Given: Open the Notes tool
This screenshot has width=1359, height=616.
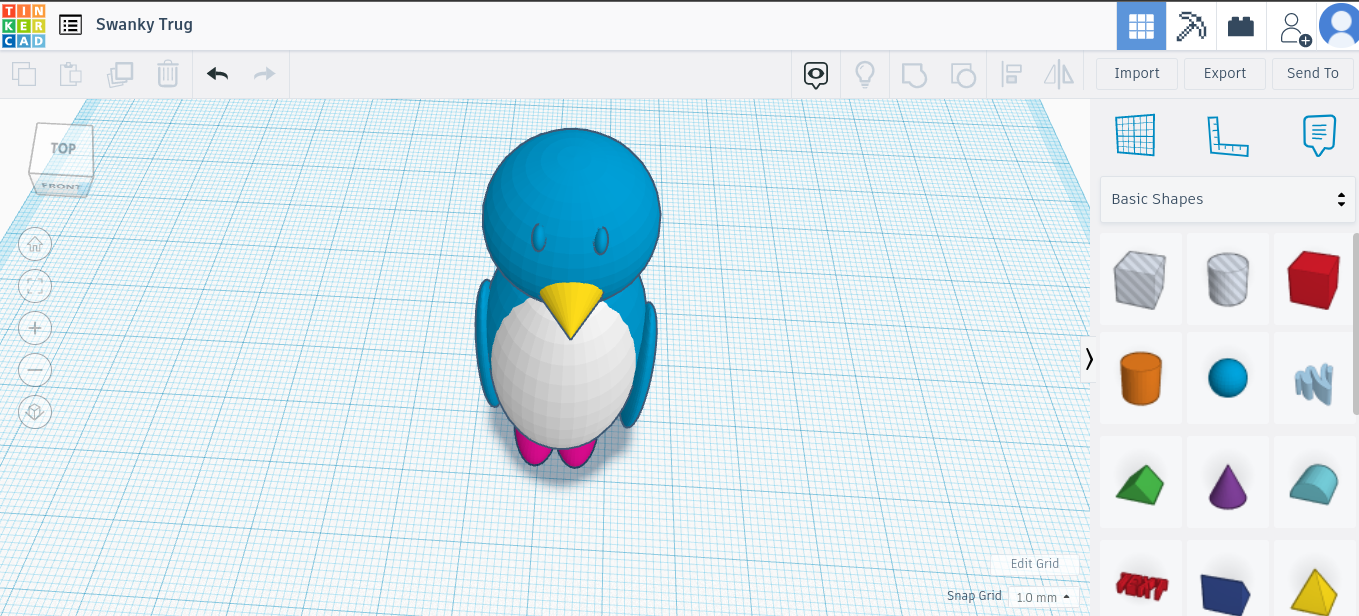Looking at the screenshot, I should (1319, 135).
